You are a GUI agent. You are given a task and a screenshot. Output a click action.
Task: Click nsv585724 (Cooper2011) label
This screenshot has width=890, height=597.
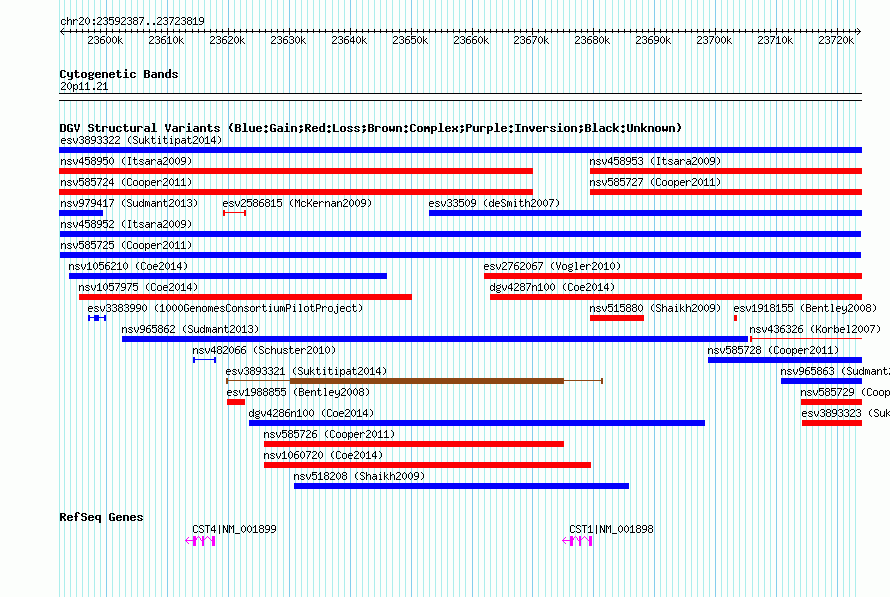tap(126, 182)
